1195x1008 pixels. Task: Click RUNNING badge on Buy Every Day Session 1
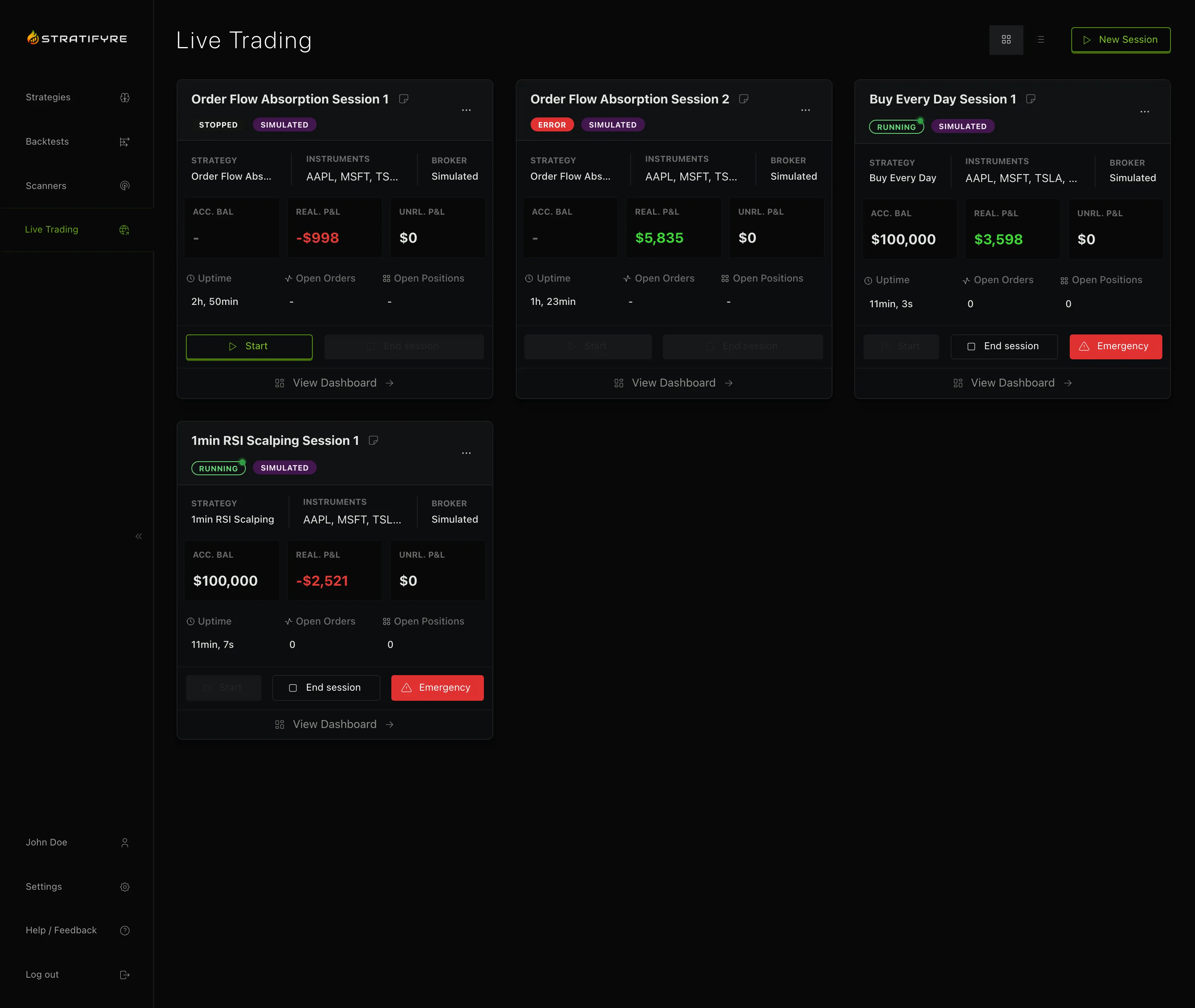click(x=896, y=127)
